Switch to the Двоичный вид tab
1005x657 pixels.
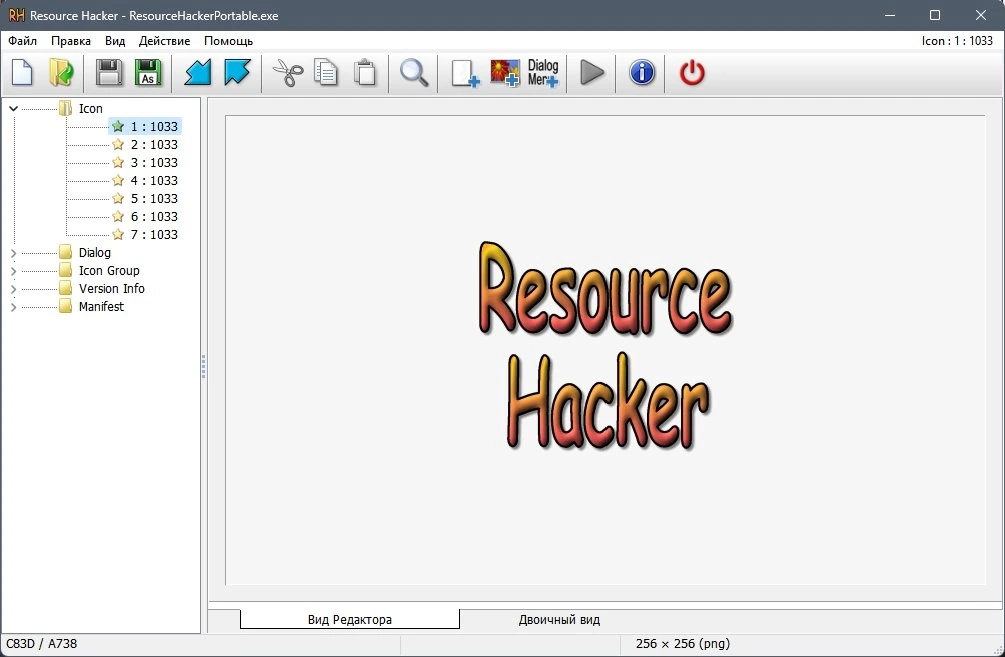pos(559,619)
